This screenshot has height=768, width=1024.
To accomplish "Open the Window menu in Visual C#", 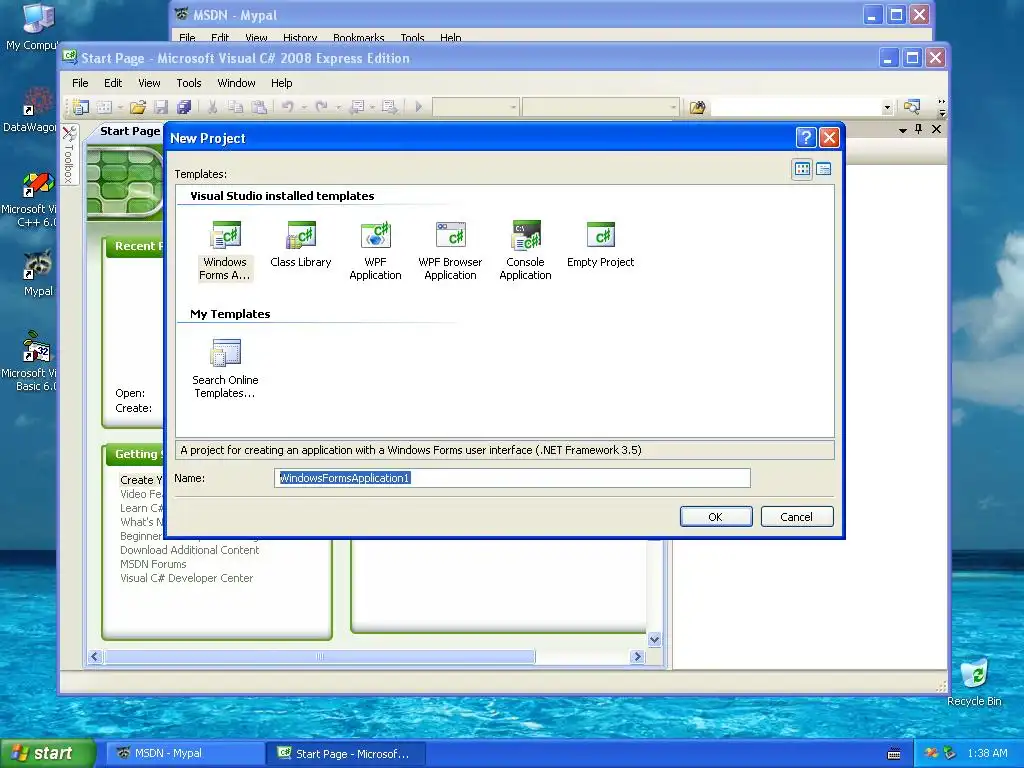I will (x=236, y=83).
